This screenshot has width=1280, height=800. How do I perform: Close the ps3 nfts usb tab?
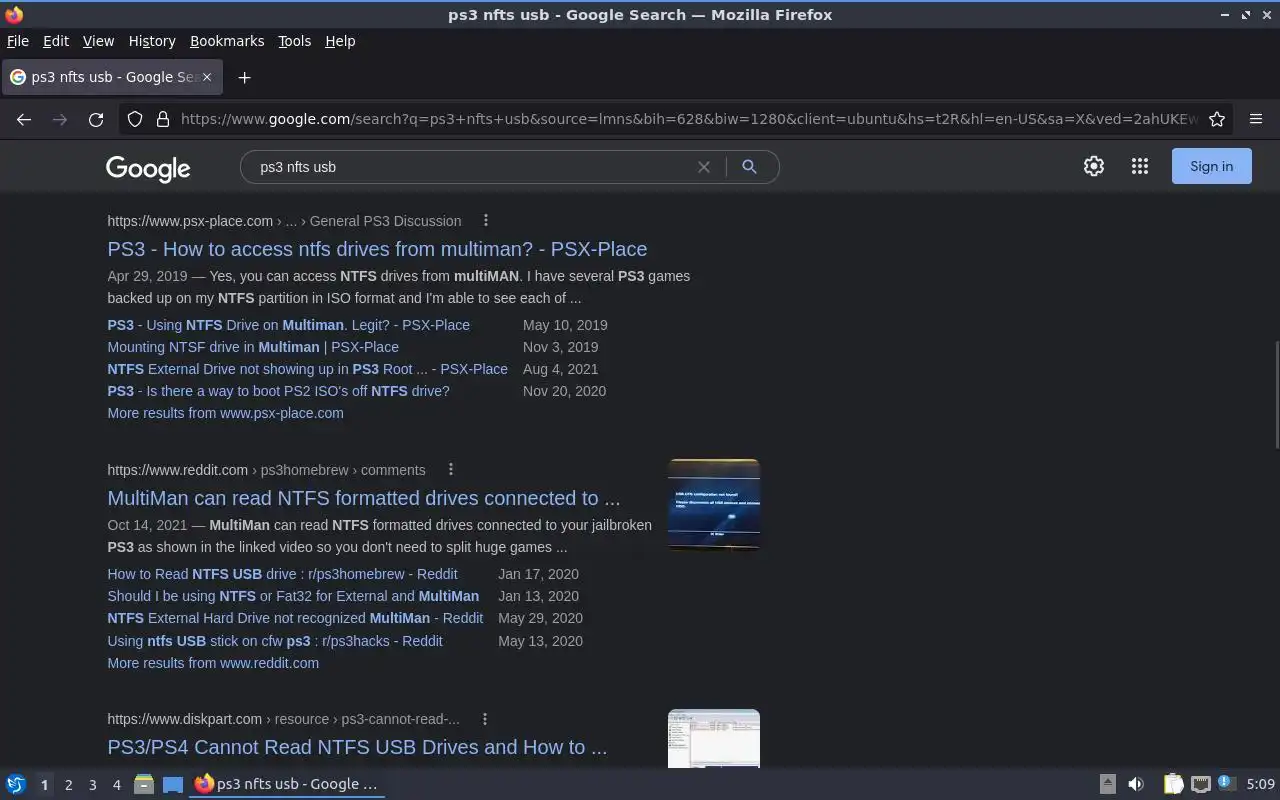[x=207, y=77]
